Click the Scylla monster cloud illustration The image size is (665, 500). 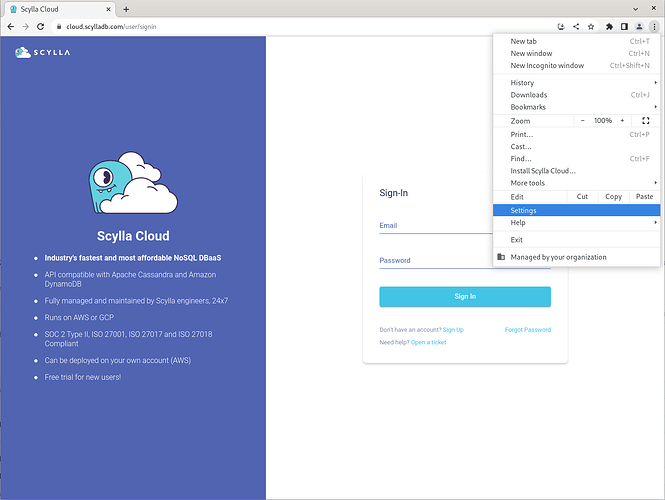133,182
